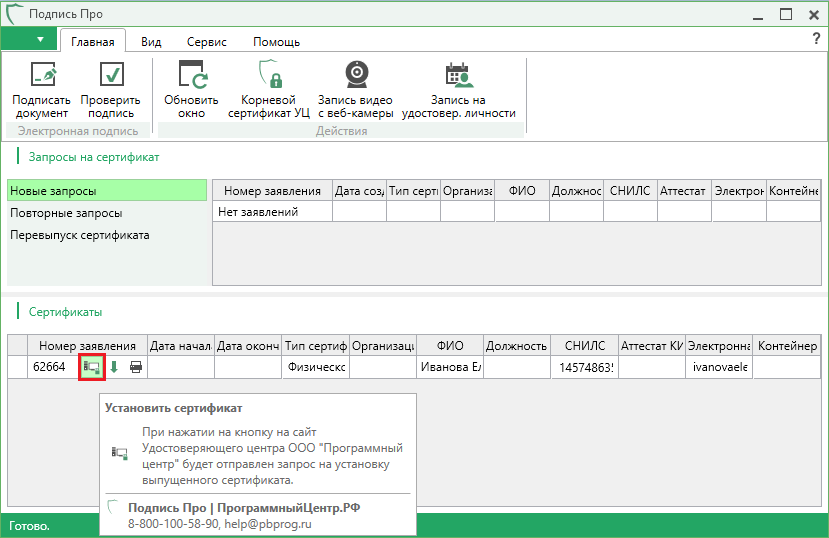Screen dimensions: 829x538
Task: Open the help question mark icon
Action: 816,38
